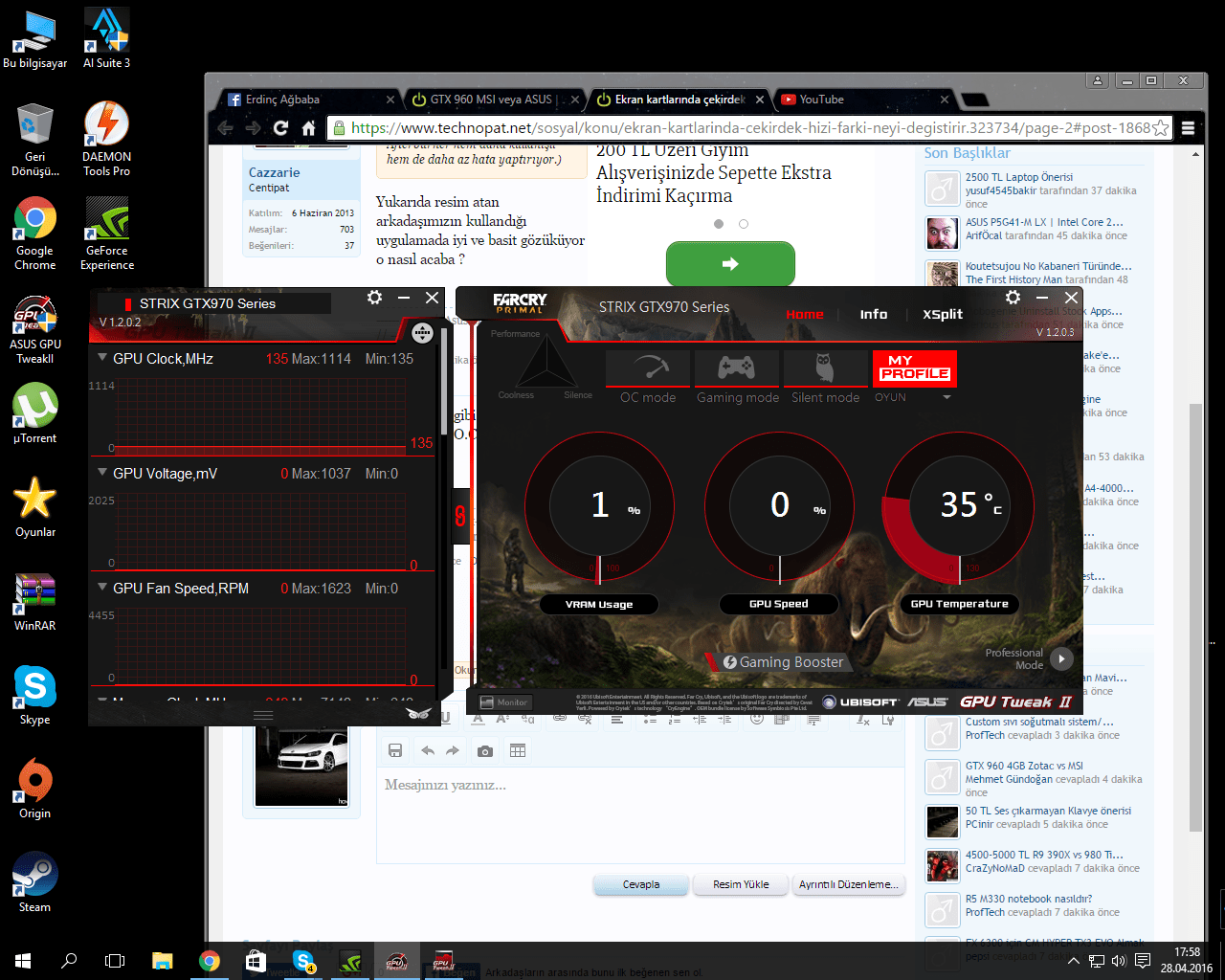Open Ayrıntılı Düzenleme editor button
The height and width of the screenshot is (980, 1225).
pos(849,884)
